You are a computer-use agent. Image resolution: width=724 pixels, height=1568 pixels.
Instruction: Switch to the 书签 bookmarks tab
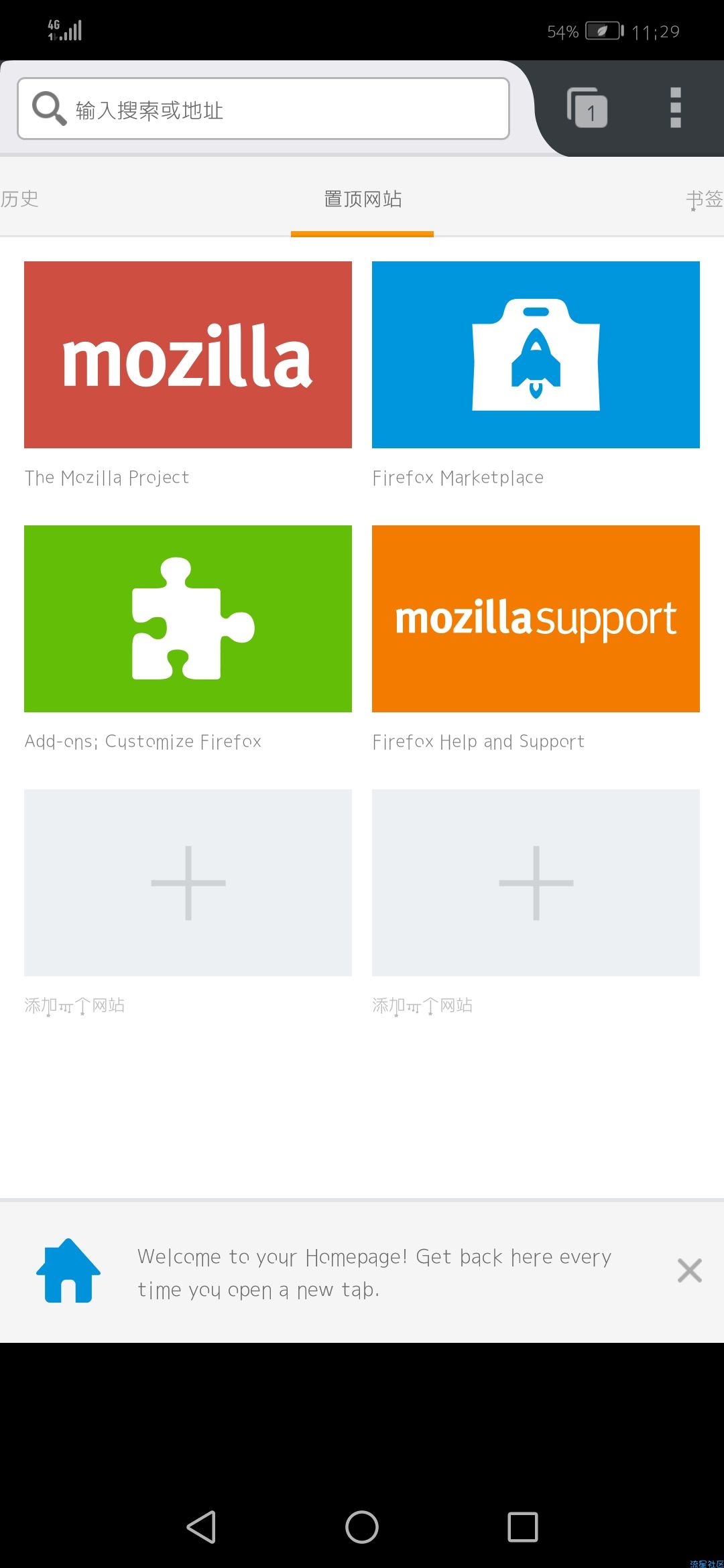704,199
